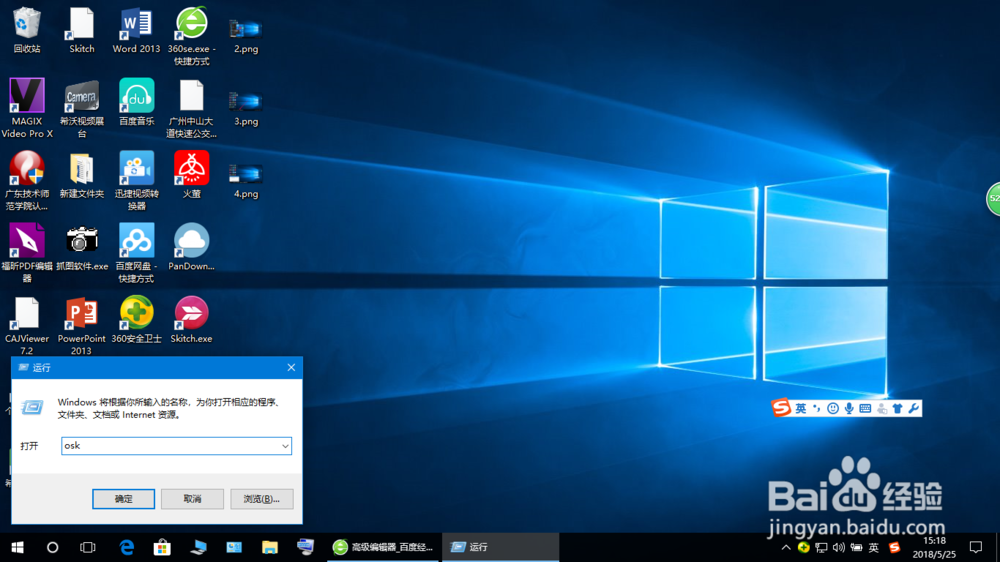Select the 百度音乐 desktop icon
This screenshot has height=562, width=1000.
point(136,96)
